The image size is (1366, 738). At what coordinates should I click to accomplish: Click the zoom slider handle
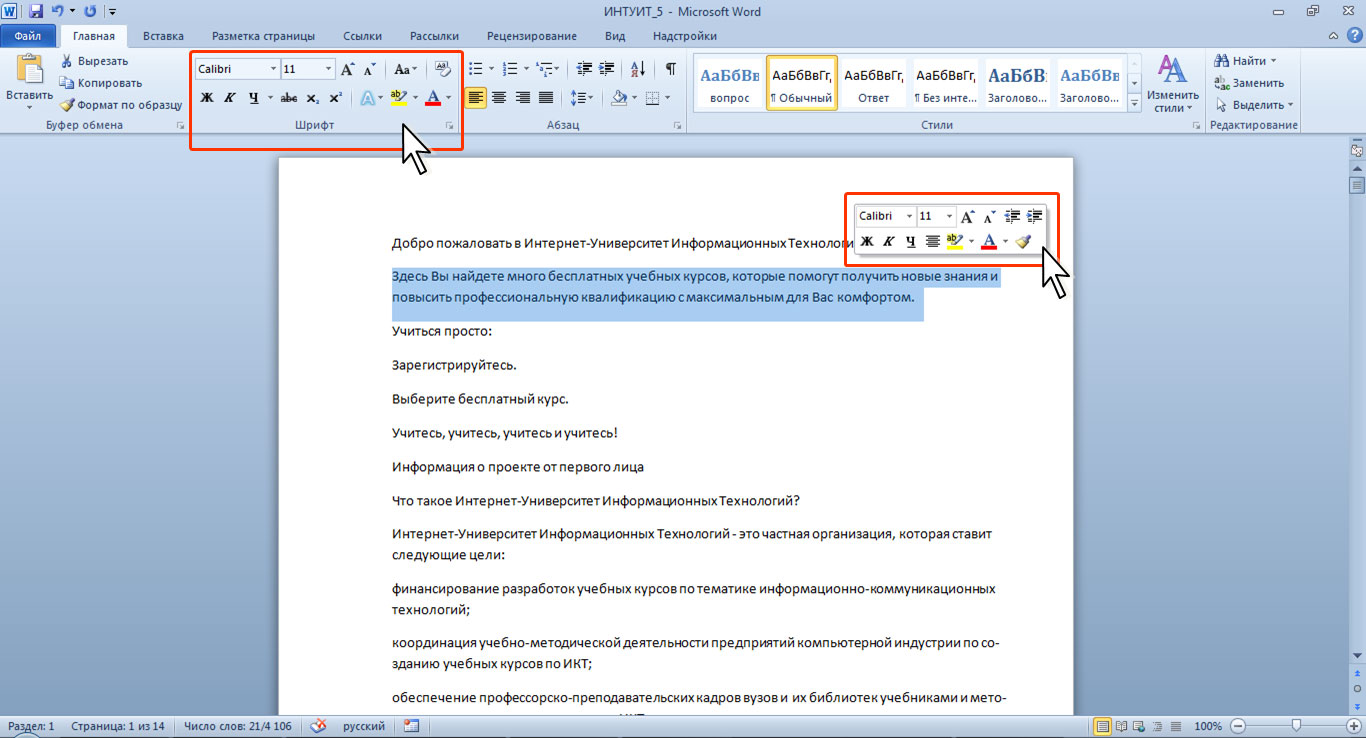[x=1297, y=725]
